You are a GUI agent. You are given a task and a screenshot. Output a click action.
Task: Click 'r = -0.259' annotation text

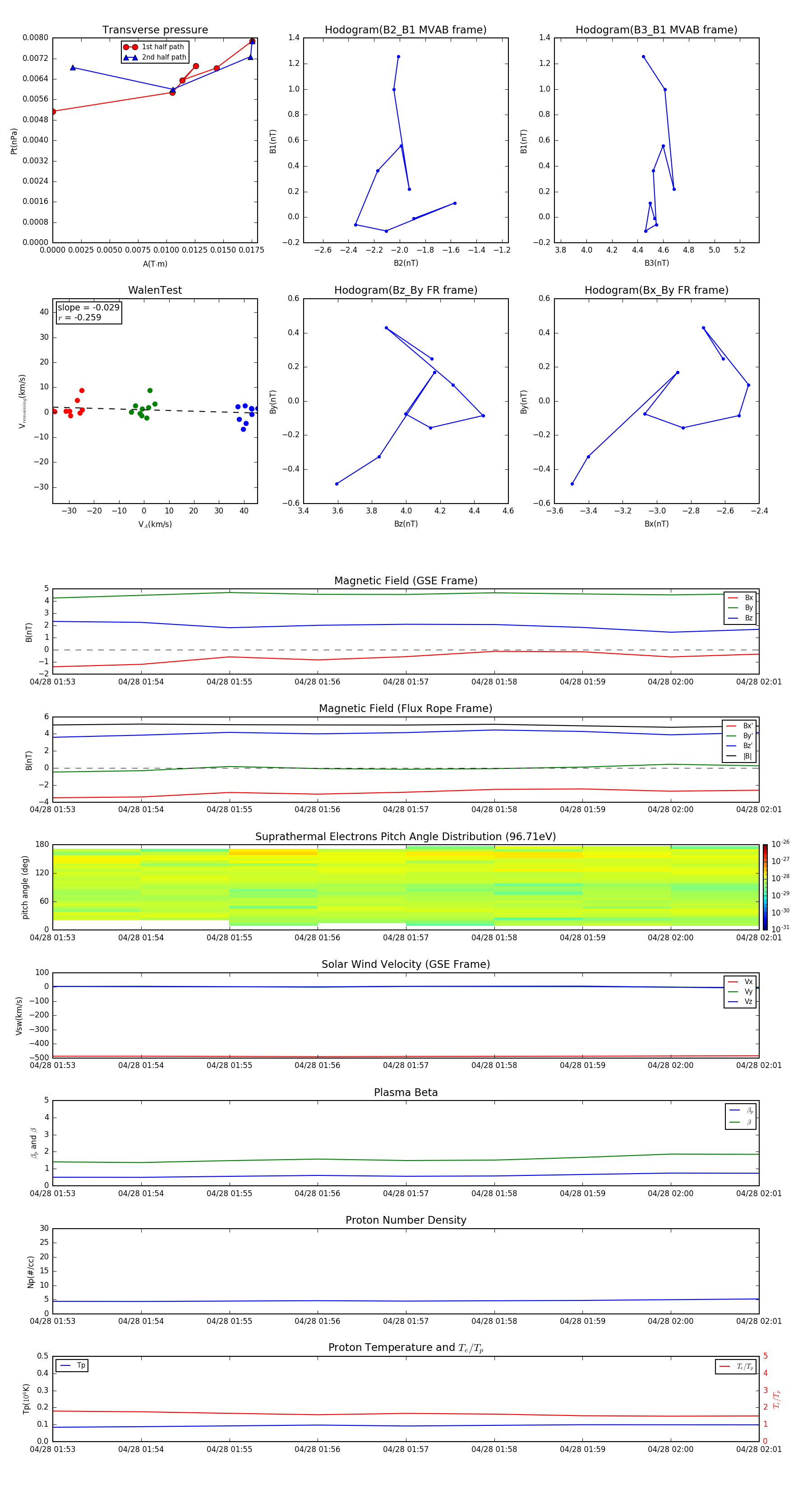[80, 317]
